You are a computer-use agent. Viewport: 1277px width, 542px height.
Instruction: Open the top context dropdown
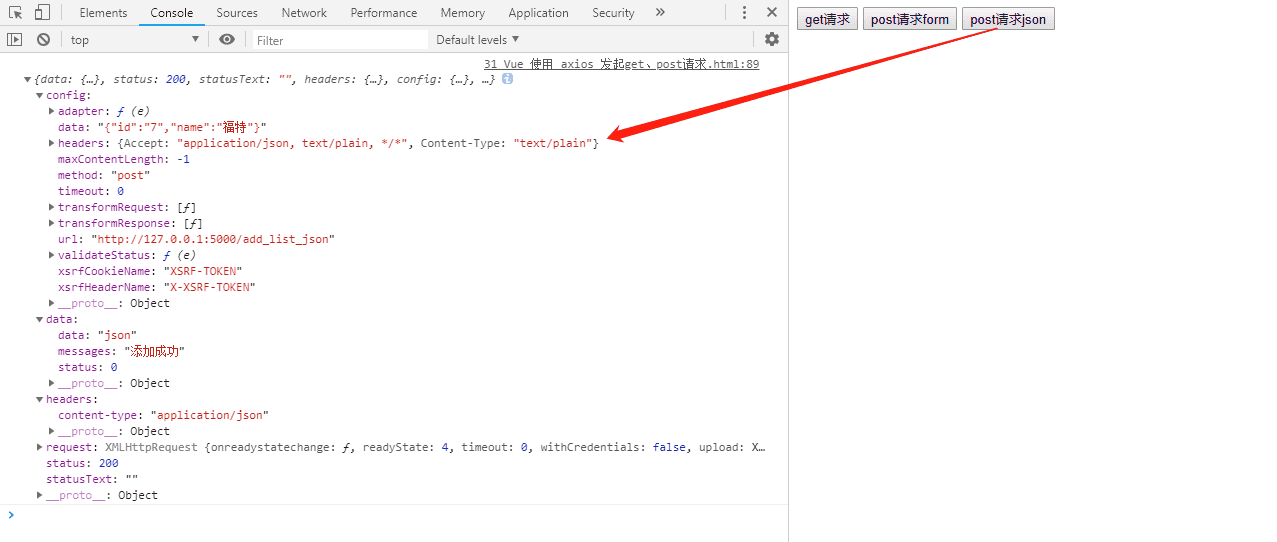pyautogui.click(x=135, y=39)
